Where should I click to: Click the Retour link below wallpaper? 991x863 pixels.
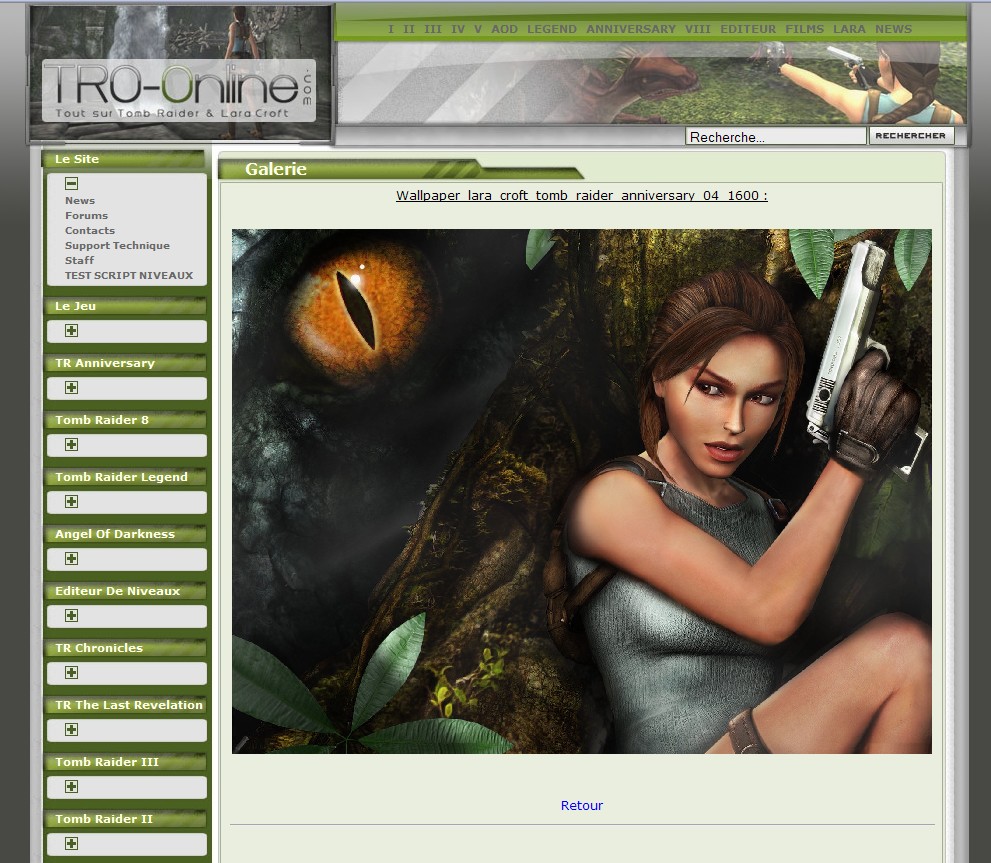(x=581, y=805)
